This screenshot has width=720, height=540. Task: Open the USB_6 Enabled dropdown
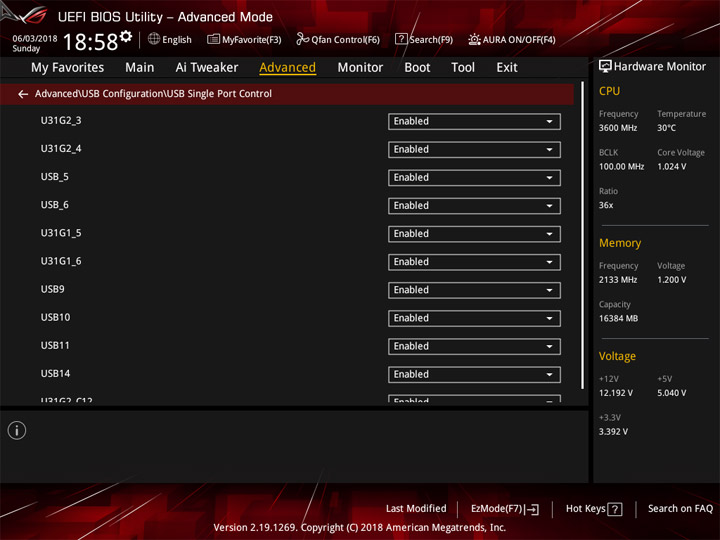(474, 206)
